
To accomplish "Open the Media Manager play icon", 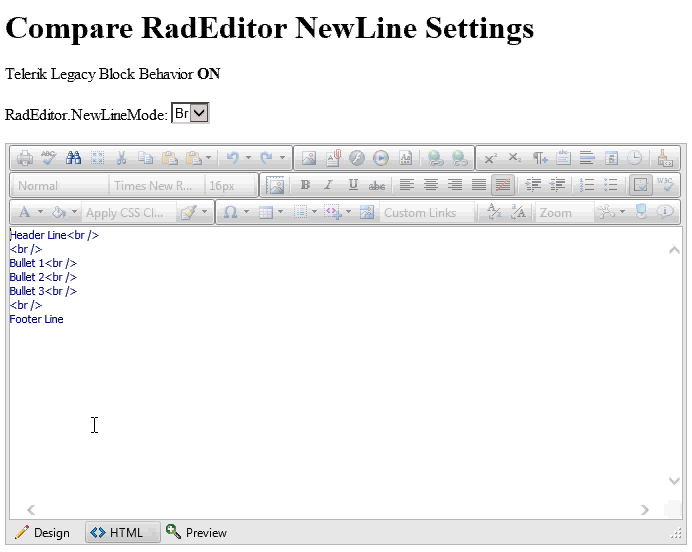I will [381, 158].
